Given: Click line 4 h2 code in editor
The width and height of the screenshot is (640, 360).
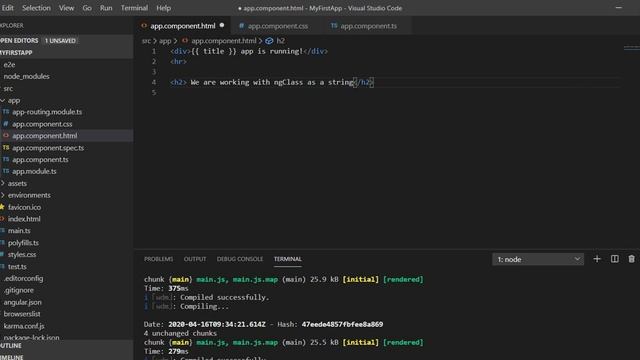Looking at the screenshot, I should click(x=271, y=82).
